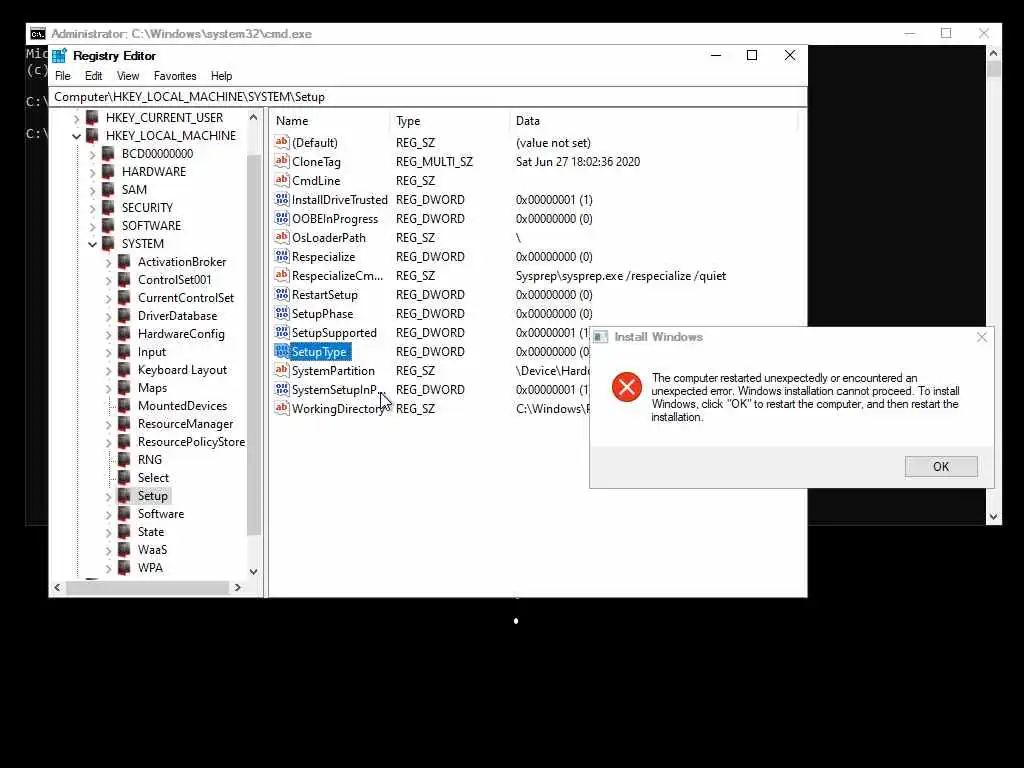Collapse the HKEY_LOCAL_MACHINE tree node
Screen dimensions: 1024x768
point(76,136)
